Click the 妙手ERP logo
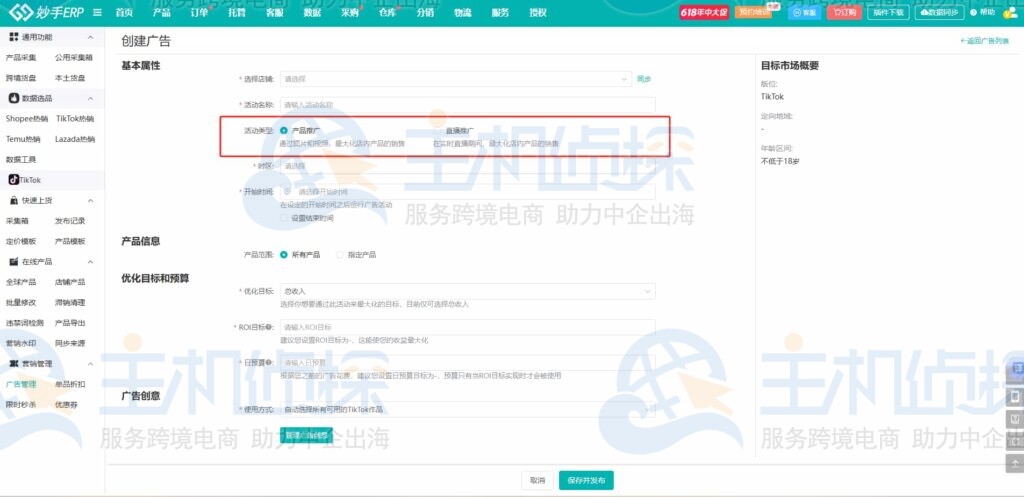The height and width of the screenshot is (497, 1024). (x=46, y=12)
